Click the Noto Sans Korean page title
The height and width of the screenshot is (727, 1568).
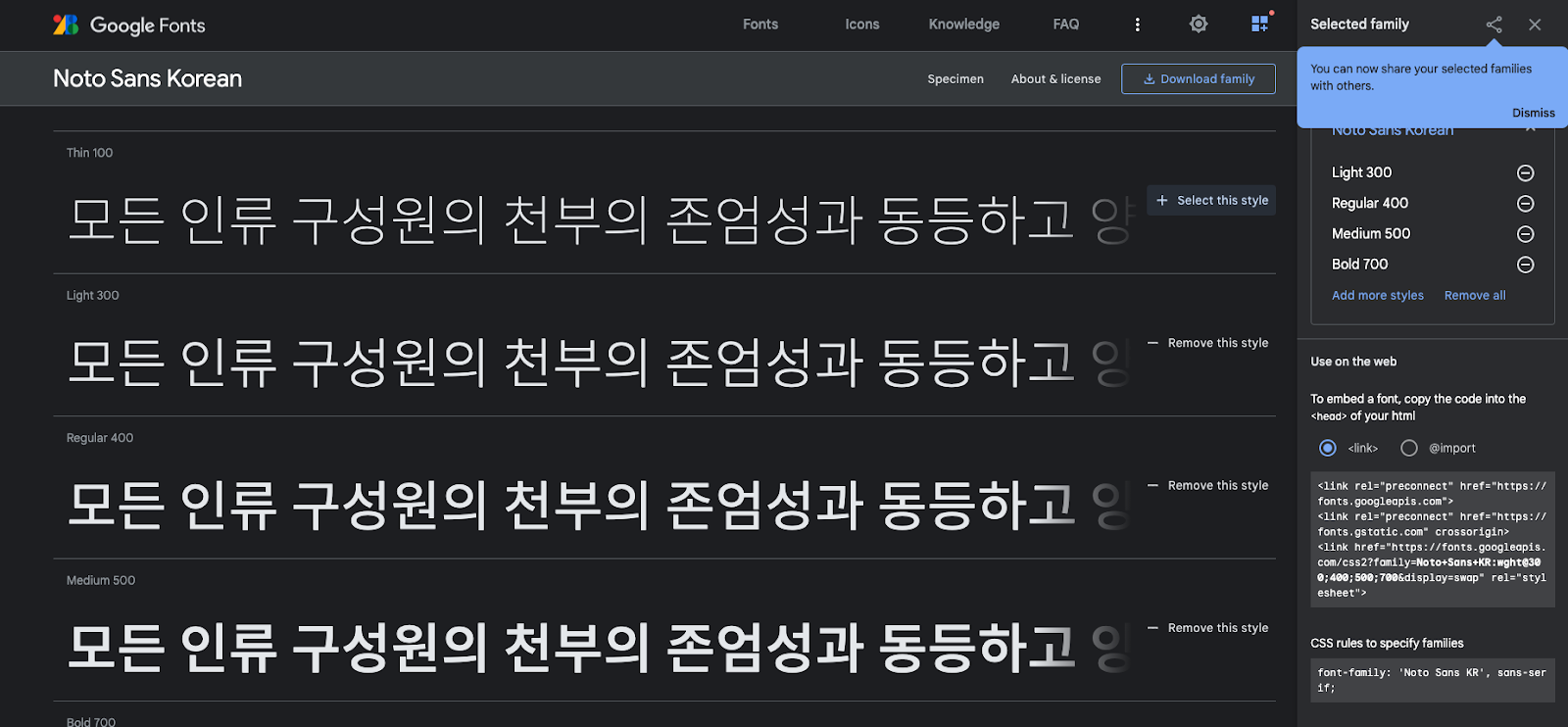(x=147, y=78)
